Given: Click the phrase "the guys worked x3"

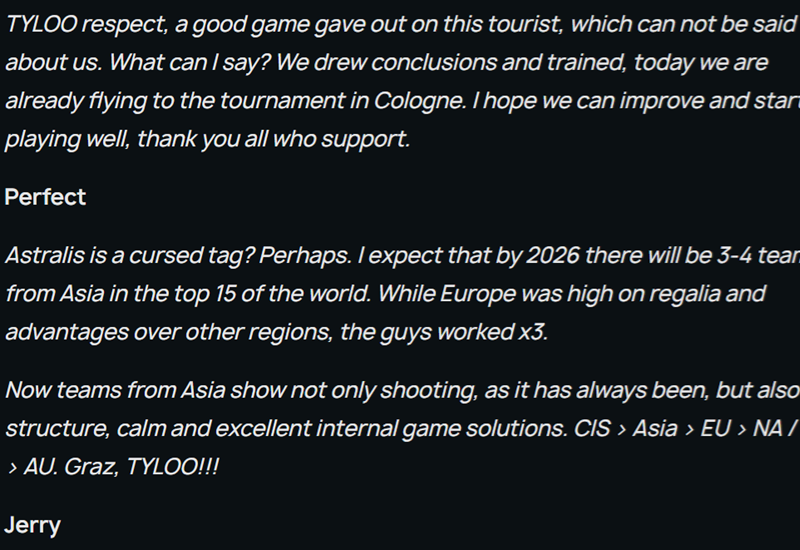Looking at the screenshot, I should [x=443, y=333].
